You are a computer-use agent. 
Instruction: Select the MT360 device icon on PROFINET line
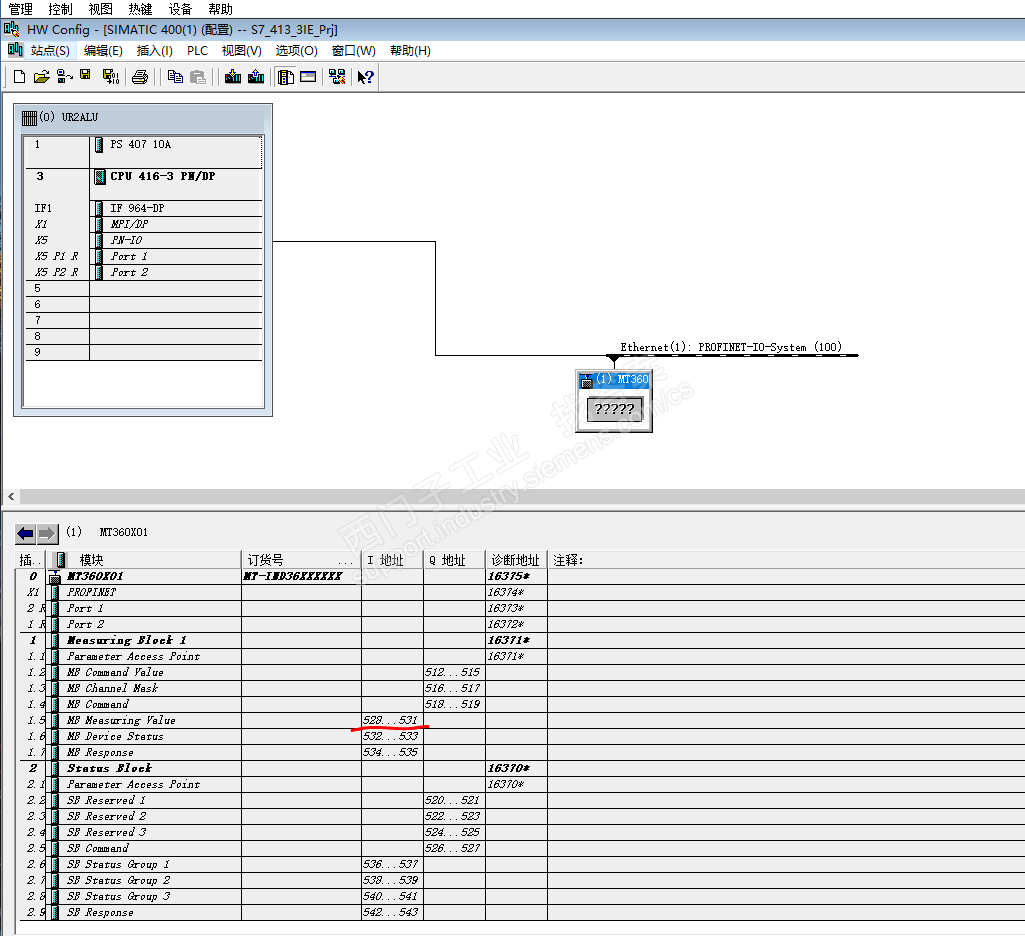point(614,401)
